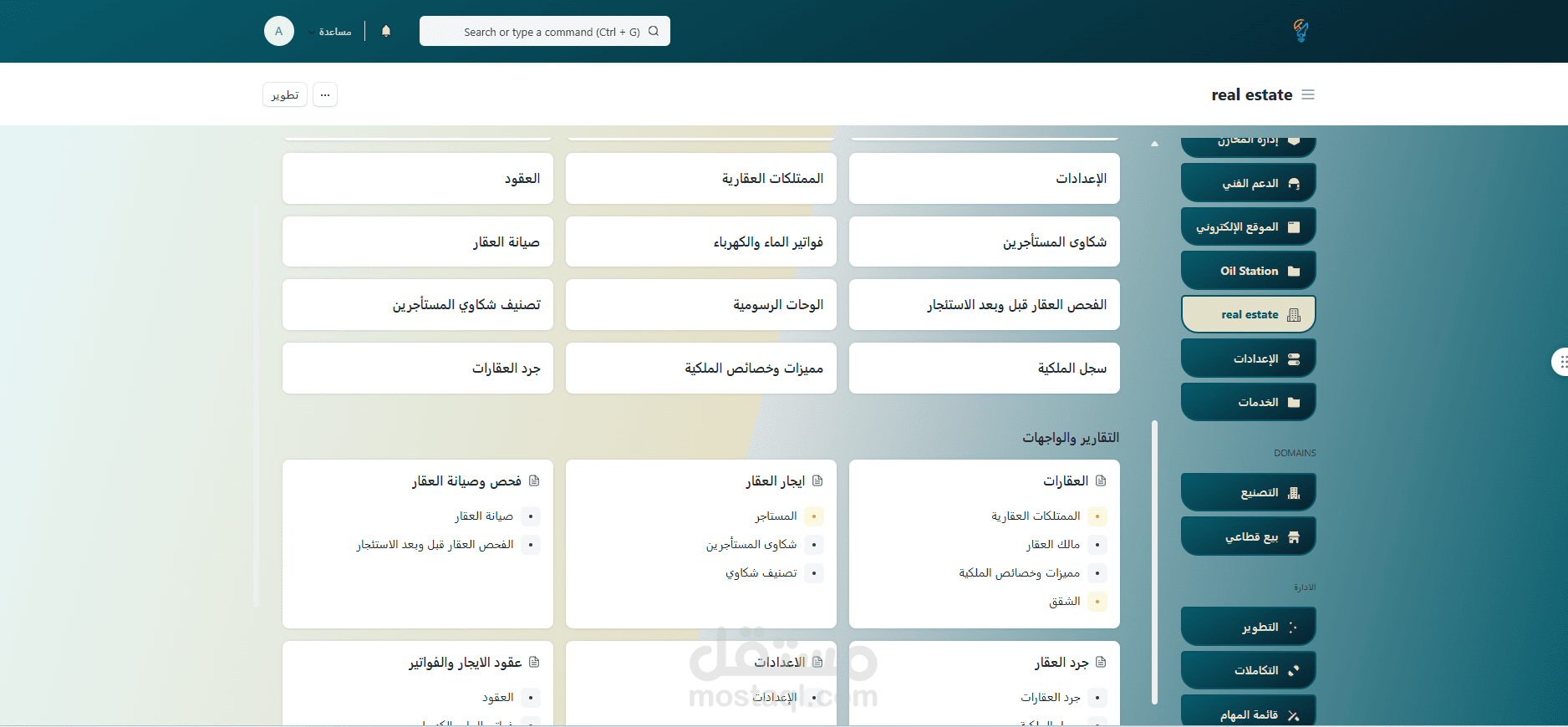Click مميزات وخصائص الملكية link in العقارات card
Screen dimensions: 1568x727
point(1020,573)
